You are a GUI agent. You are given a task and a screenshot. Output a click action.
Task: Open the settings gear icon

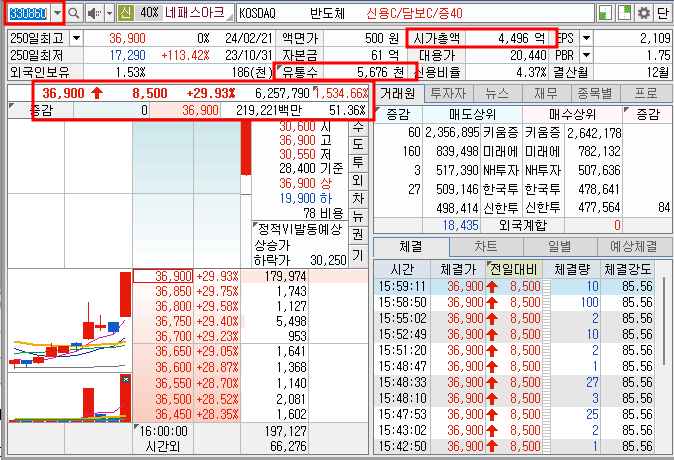click(x=643, y=13)
